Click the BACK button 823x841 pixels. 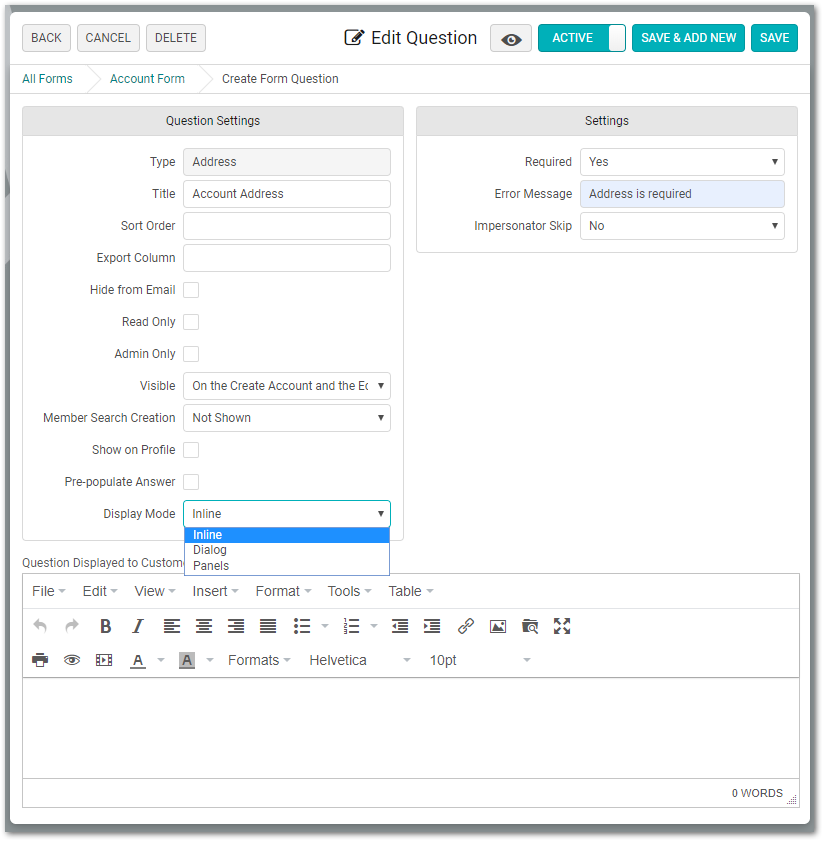(46, 38)
